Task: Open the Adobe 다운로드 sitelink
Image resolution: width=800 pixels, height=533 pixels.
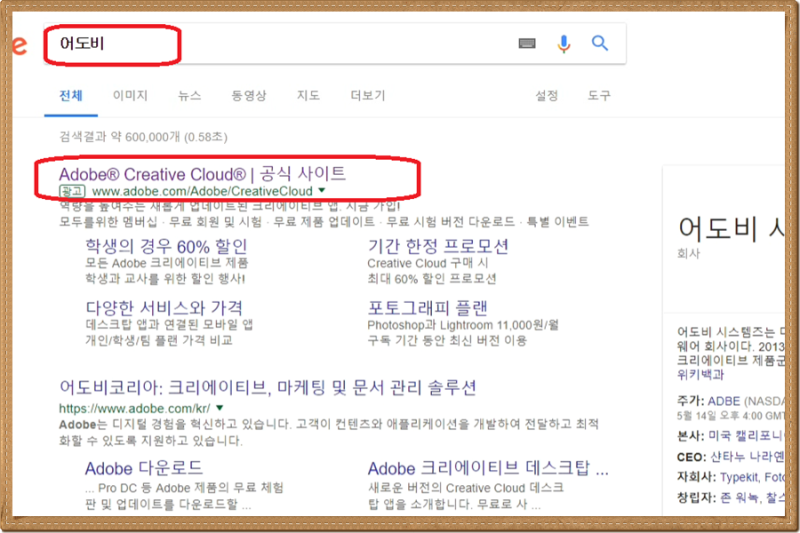Action: tap(143, 468)
